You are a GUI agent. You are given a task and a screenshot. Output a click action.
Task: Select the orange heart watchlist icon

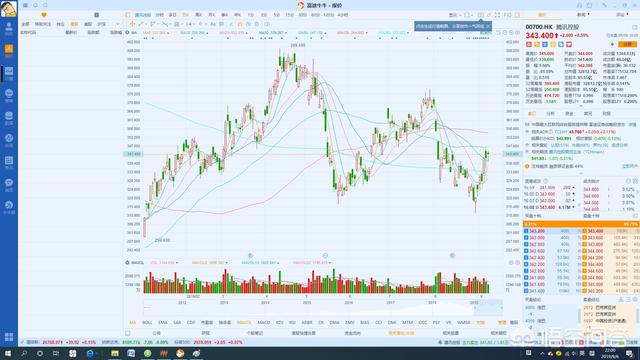click(44, 15)
